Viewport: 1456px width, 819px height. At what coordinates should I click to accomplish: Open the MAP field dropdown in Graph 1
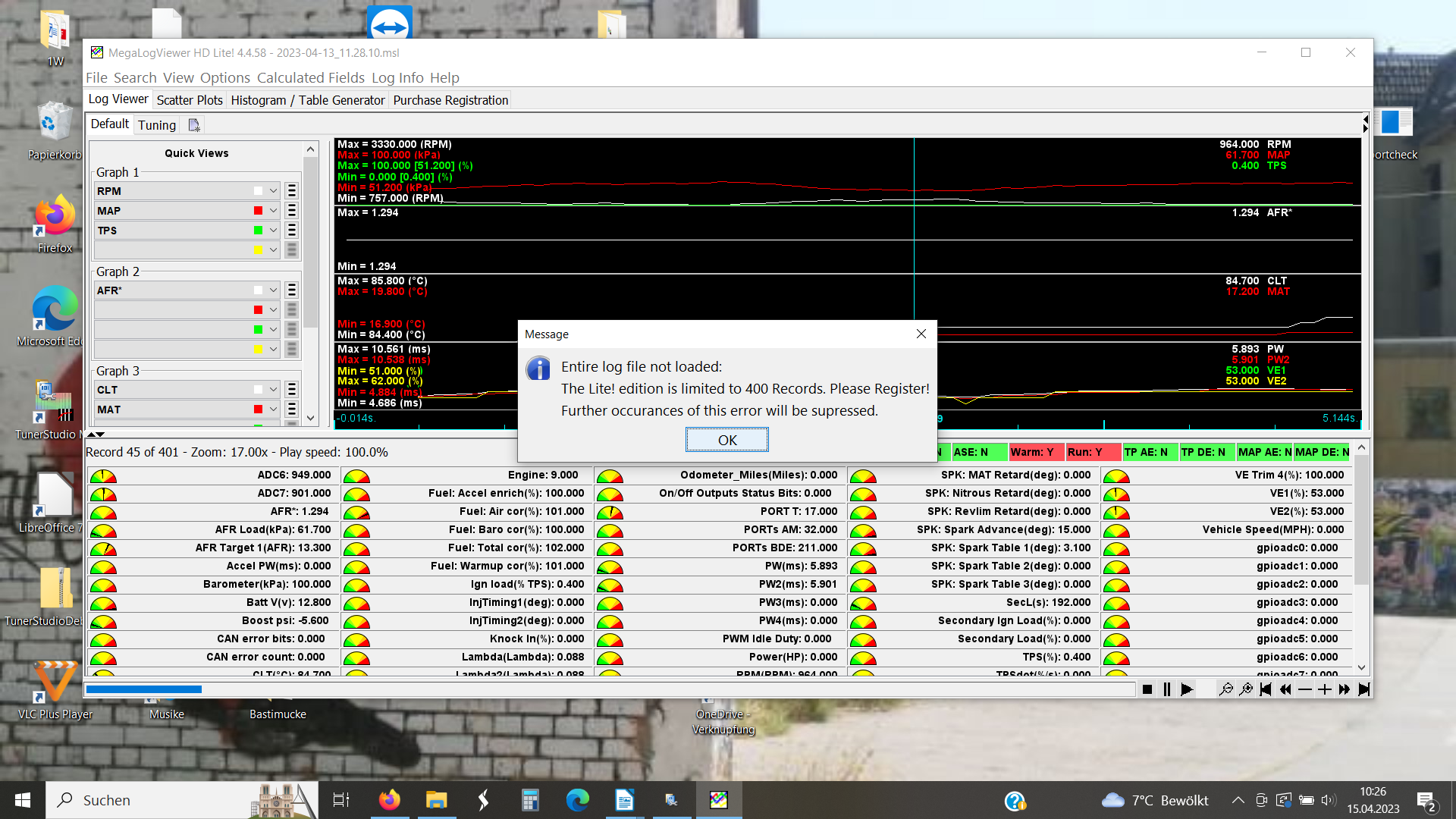[273, 211]
